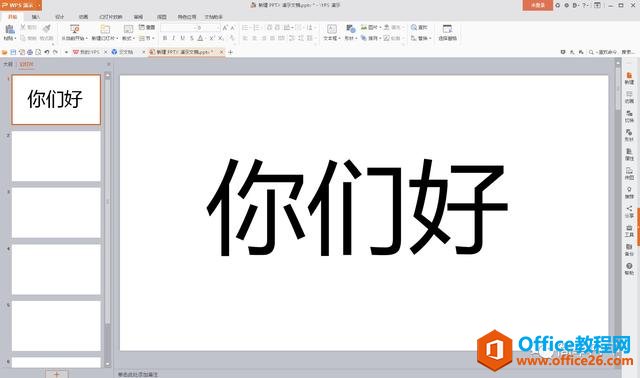Open the Text Box dropdown arrow
This screenshot has width=640, height=378.
339,38
